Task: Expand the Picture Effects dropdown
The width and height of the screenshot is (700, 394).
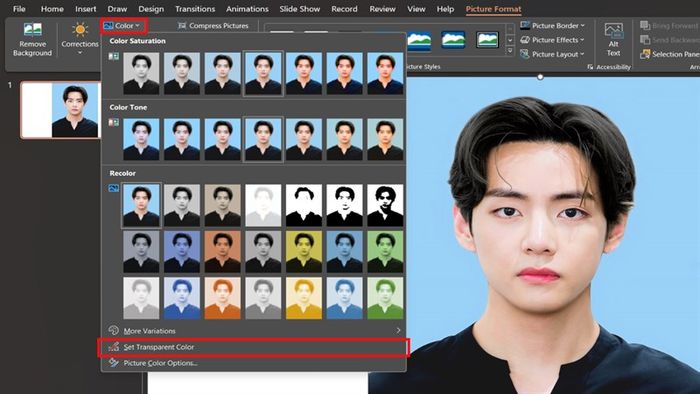Action: pyautogui.click(x=552, y=40)
